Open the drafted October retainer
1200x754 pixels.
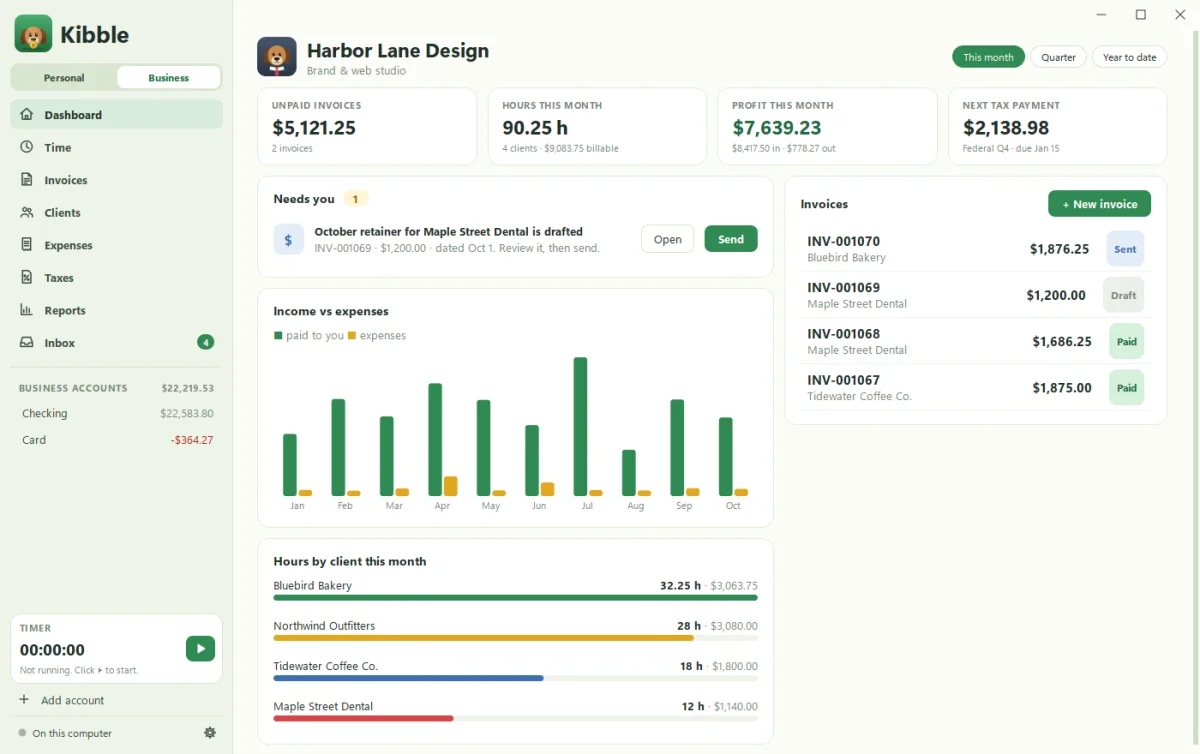tap(667, 239)
